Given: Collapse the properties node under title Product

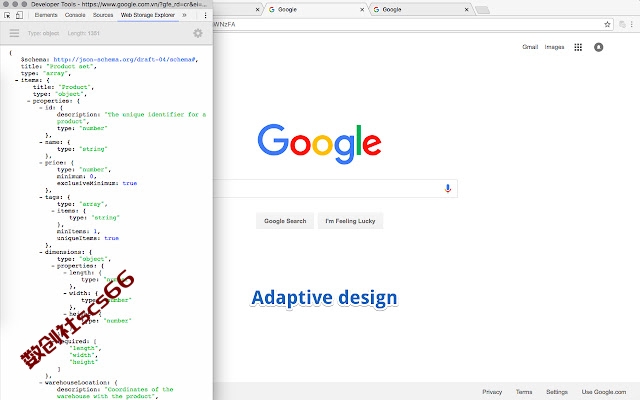Looking at the screenshot, I should tap(29, 101).
